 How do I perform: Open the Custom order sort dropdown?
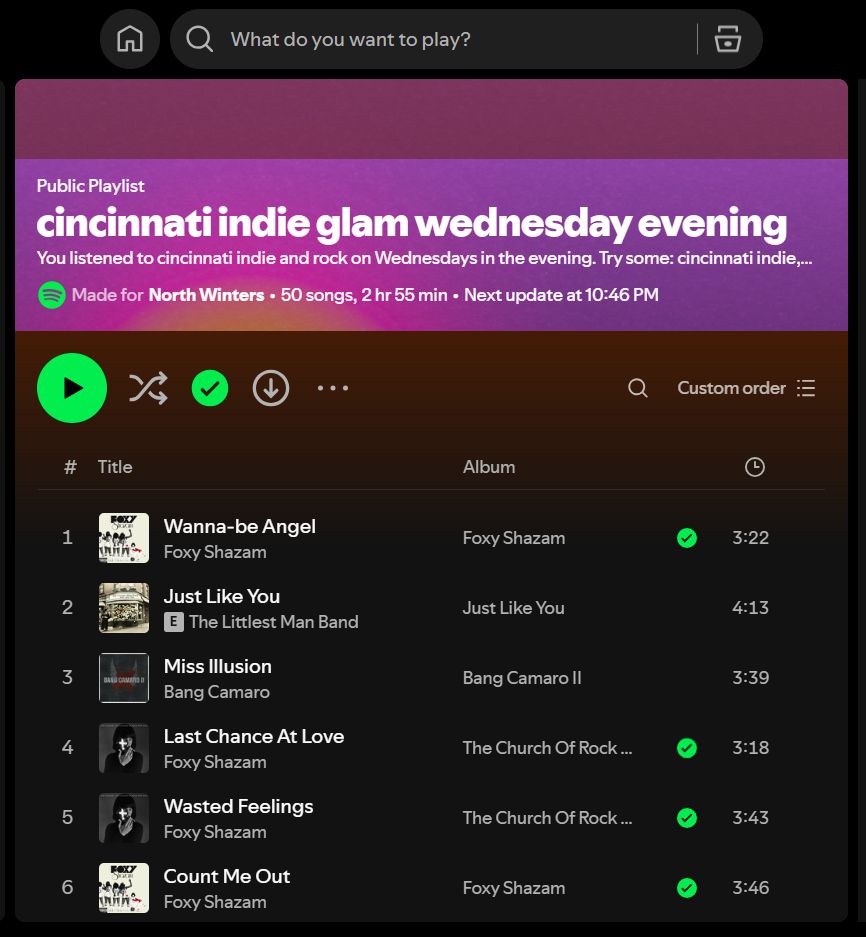pyautogui.click(x=746, y=388)
